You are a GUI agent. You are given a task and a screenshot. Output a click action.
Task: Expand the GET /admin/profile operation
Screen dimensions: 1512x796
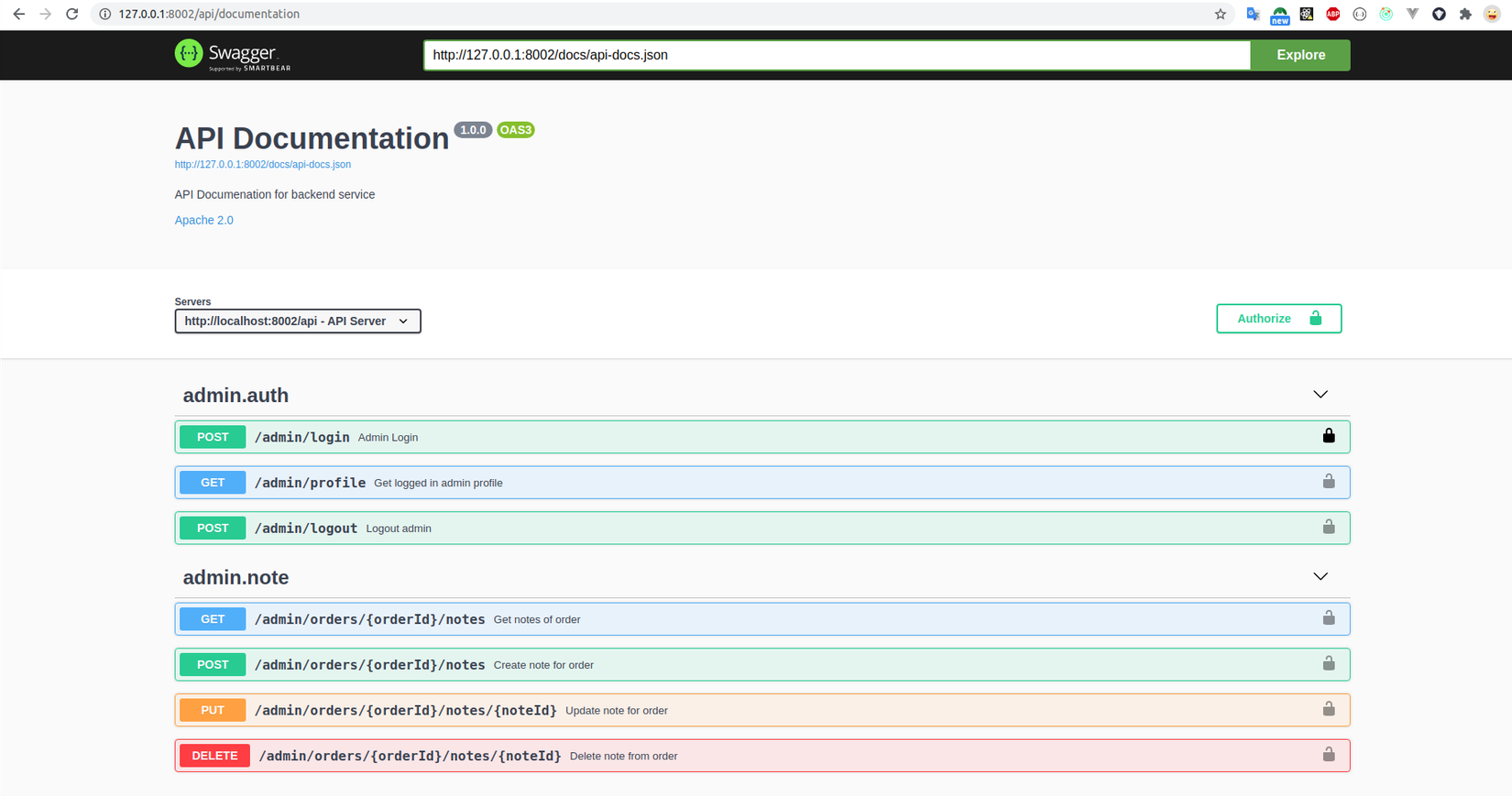pos(762,483)
